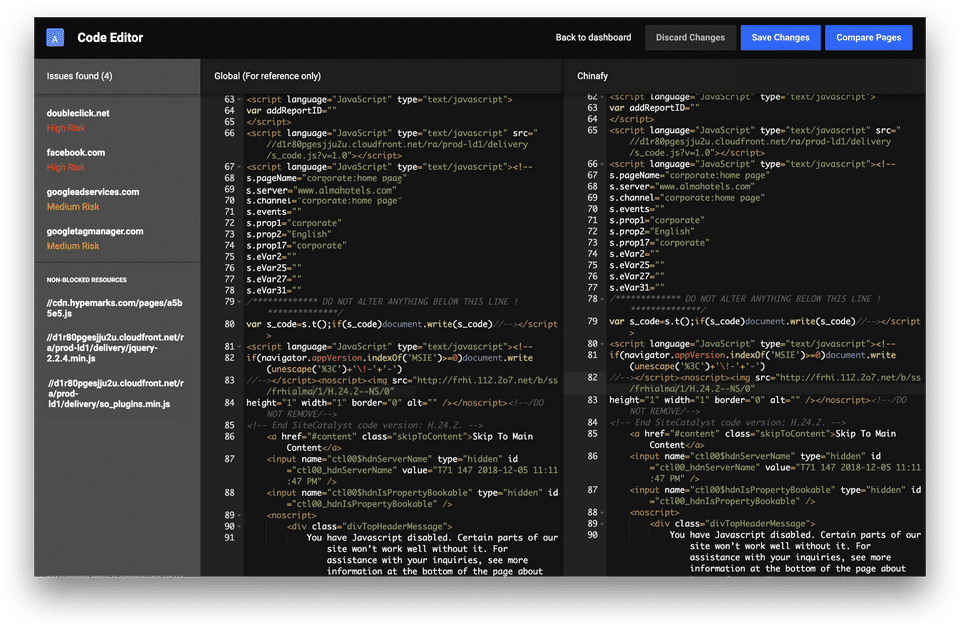Image resolution: width=960 pixels, height=628 pixels.
Task: Select the doubleclick.net high risk issue
Action: [x=78, y=120]
